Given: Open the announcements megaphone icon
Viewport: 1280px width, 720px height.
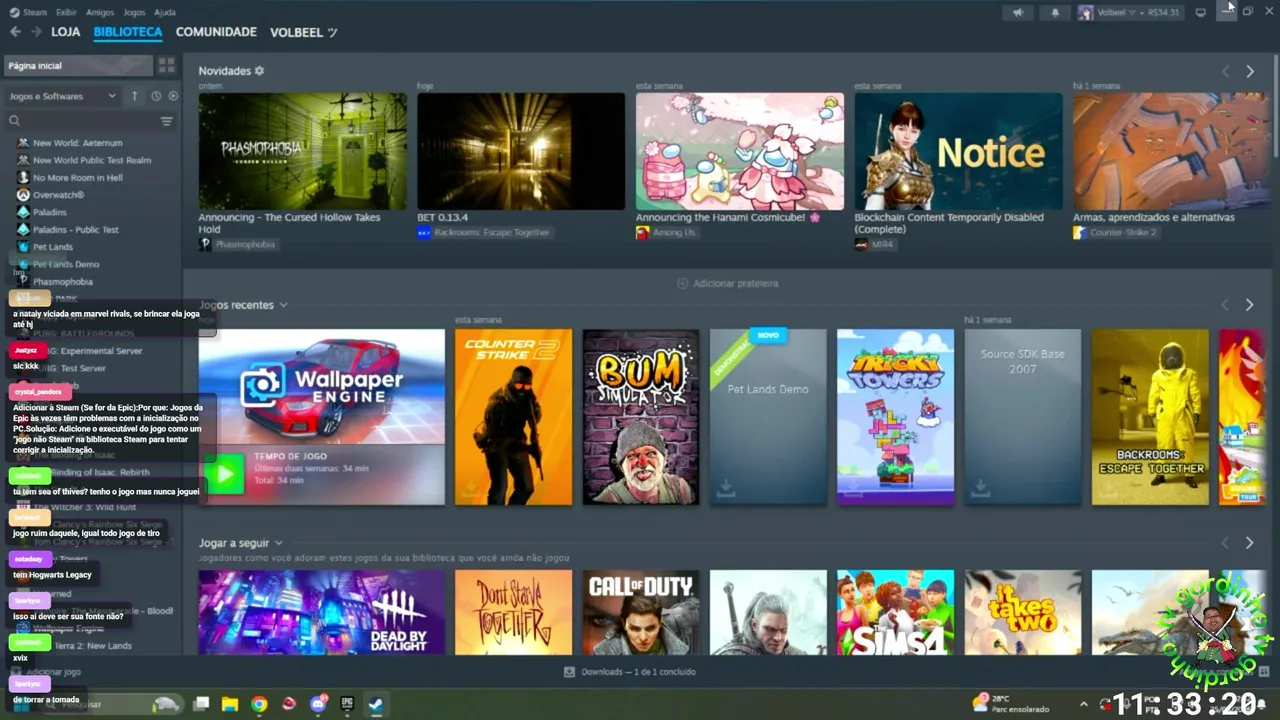Looking at the screenshot, I should tap(1018, 12).
